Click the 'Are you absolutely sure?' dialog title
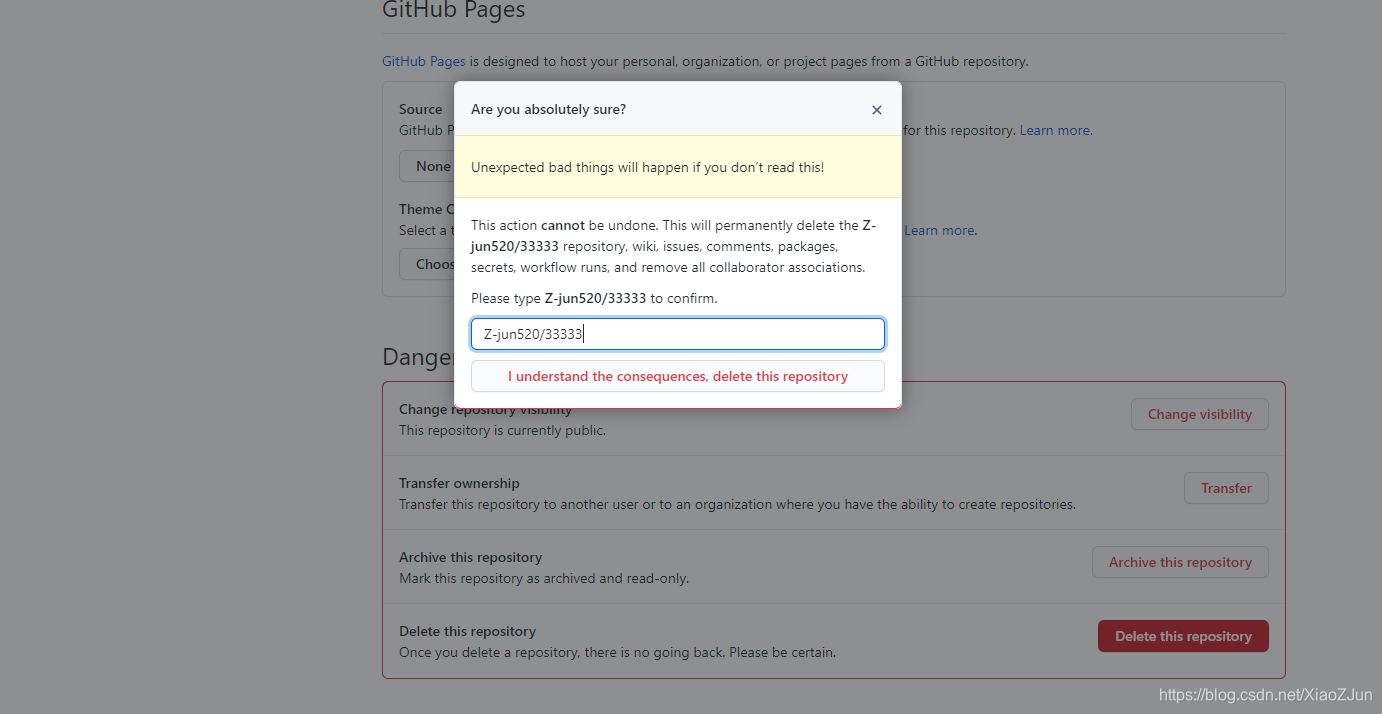This screenshot has width=1382, height=714. (x=548, y=109)
